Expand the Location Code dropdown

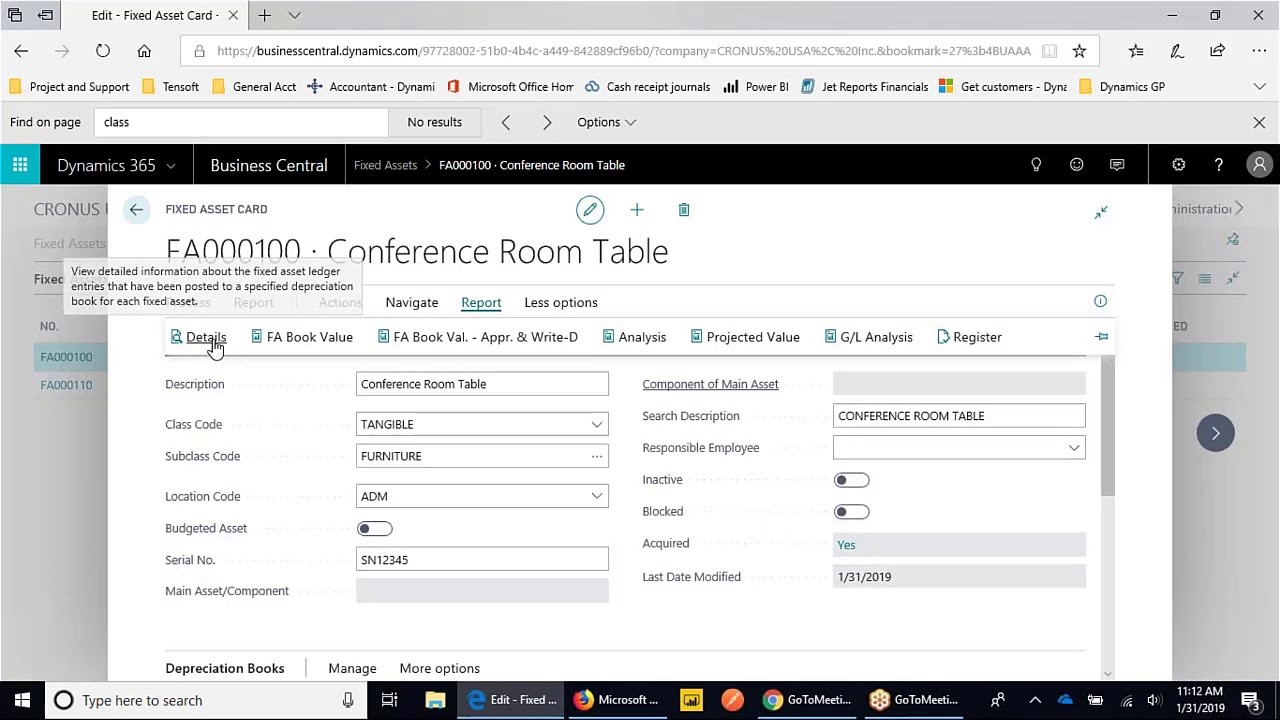[597, 497]
